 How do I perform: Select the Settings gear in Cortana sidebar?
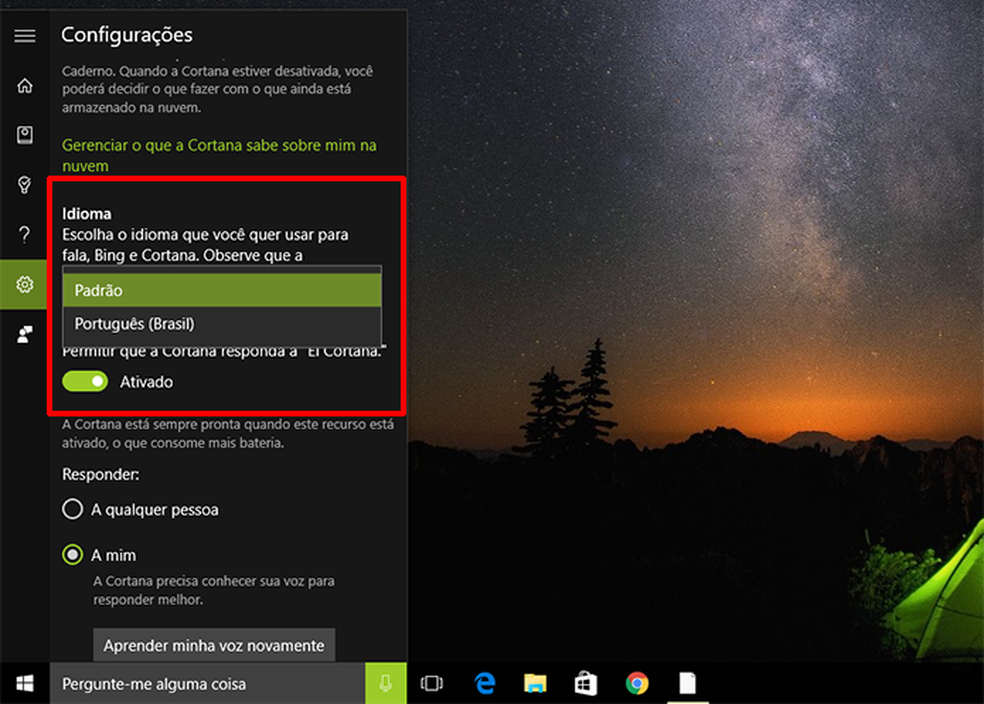[24, 284]
